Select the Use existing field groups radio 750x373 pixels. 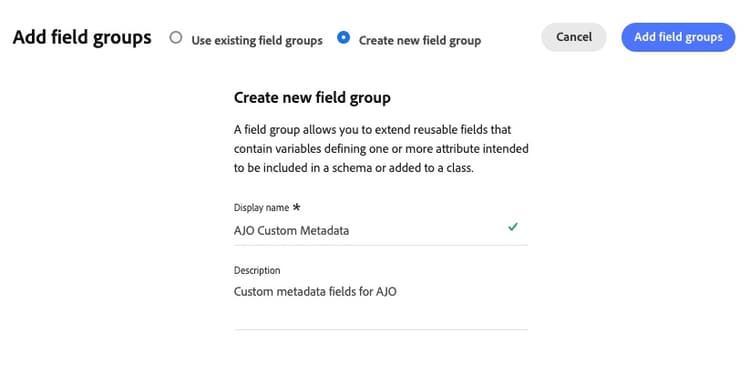176,37
